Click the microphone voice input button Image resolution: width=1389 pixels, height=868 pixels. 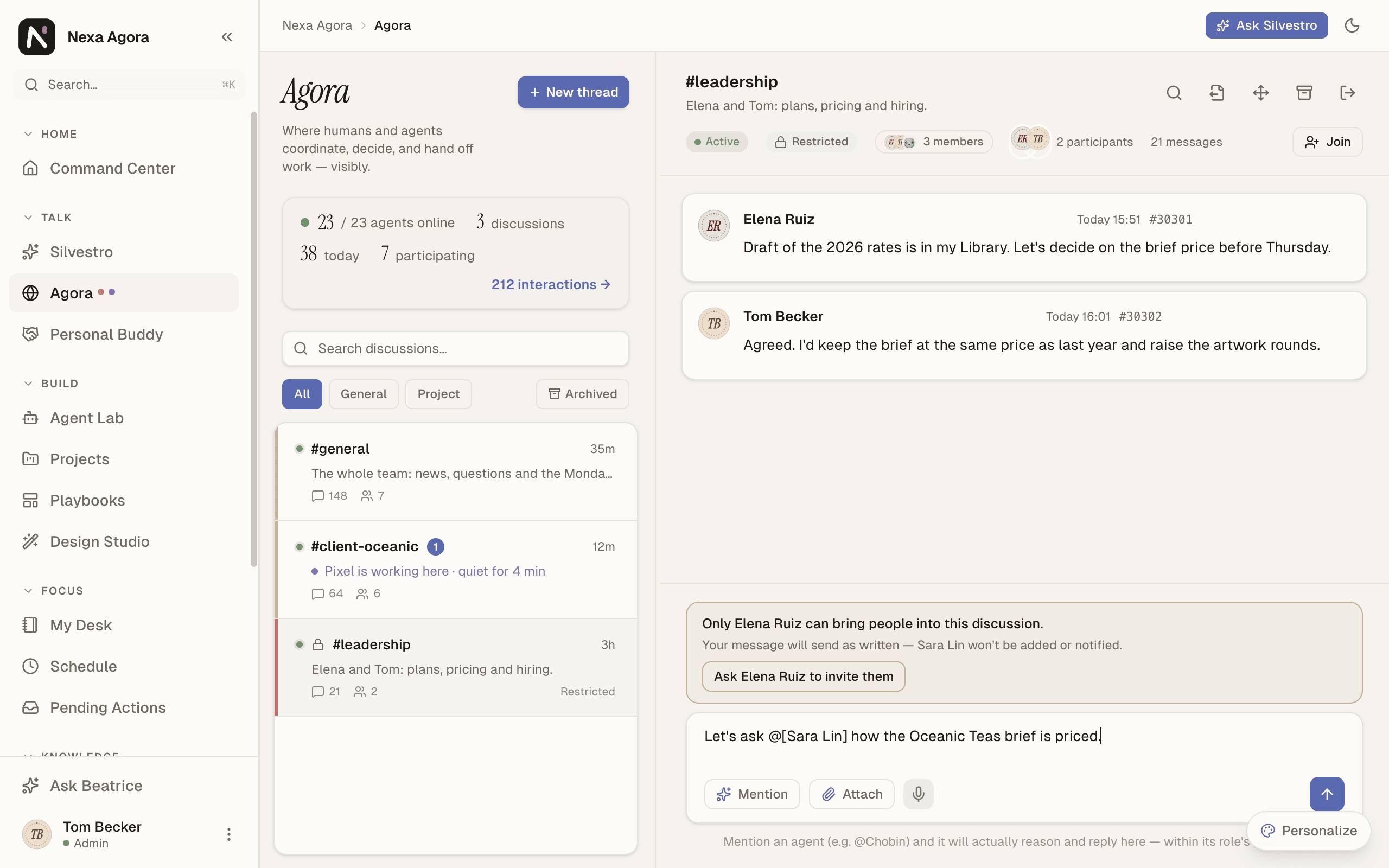click(x=919, y=794)
